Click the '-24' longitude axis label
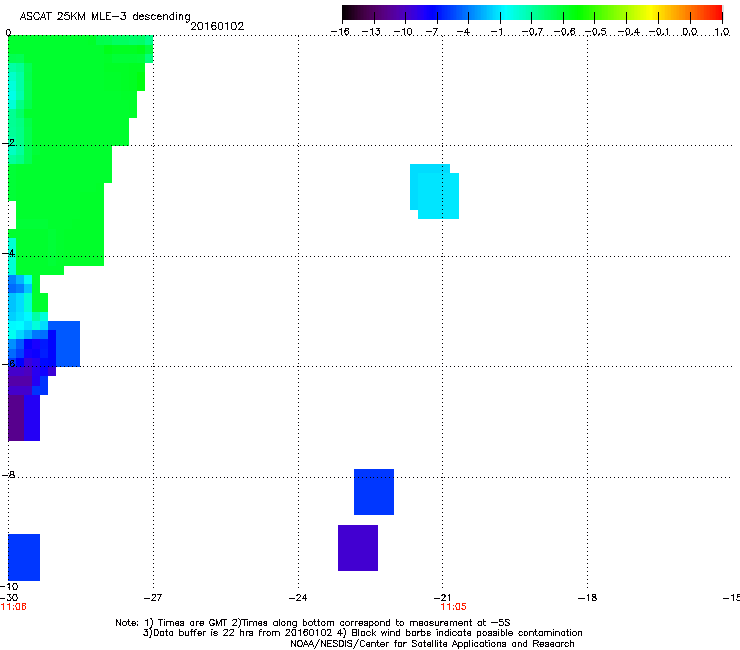The width and height of the screenshot is (740, 650). pyautogui.click(x=298, y=598)
